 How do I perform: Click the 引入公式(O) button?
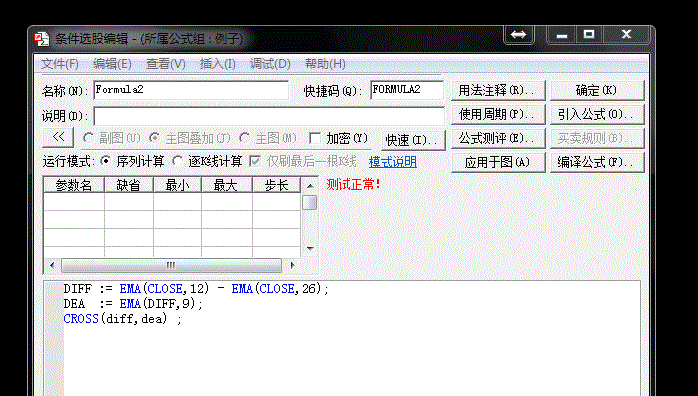pos(597,114)
